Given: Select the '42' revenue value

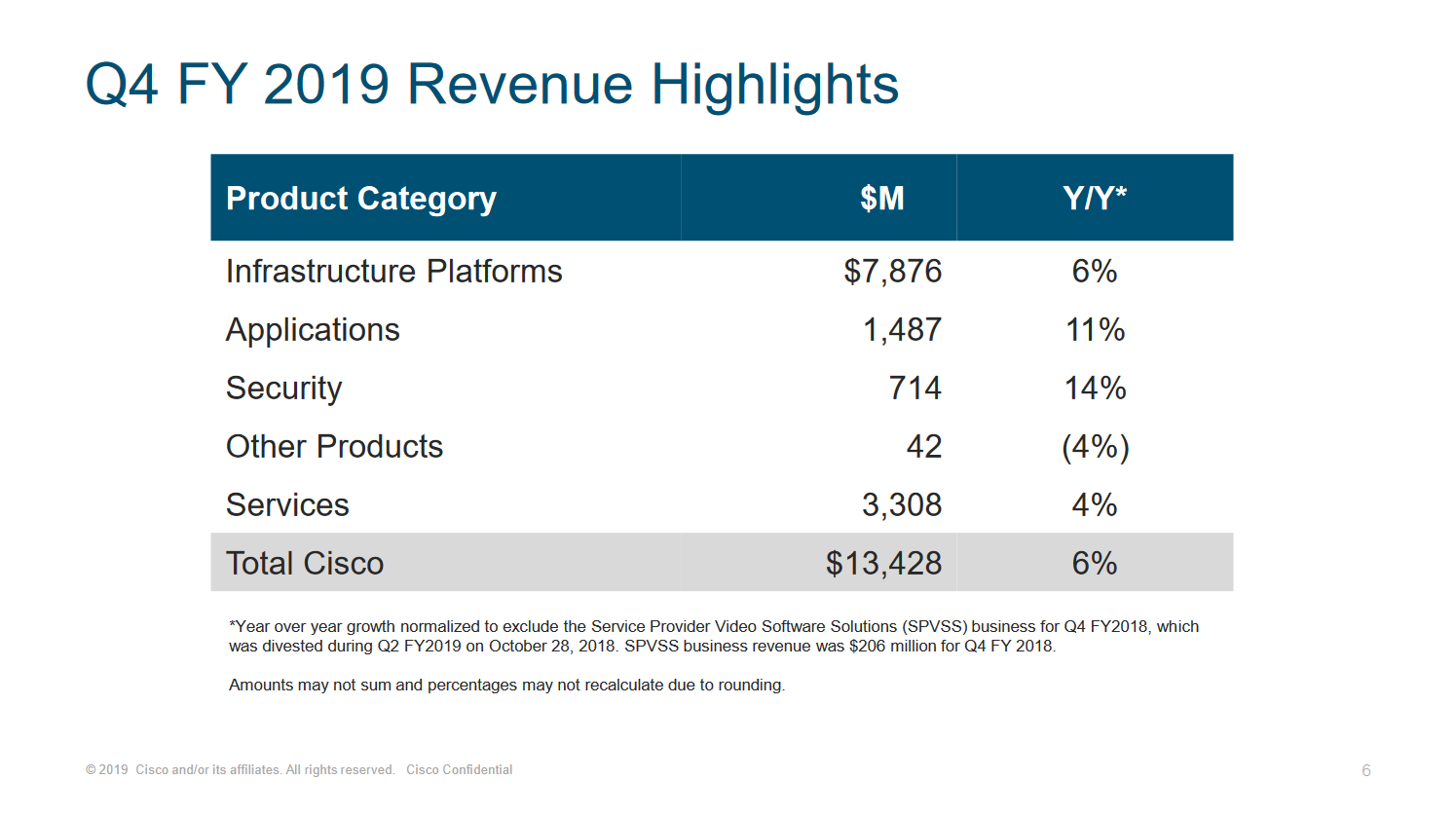Looking at the screenshot, I should tap(924, 446).
